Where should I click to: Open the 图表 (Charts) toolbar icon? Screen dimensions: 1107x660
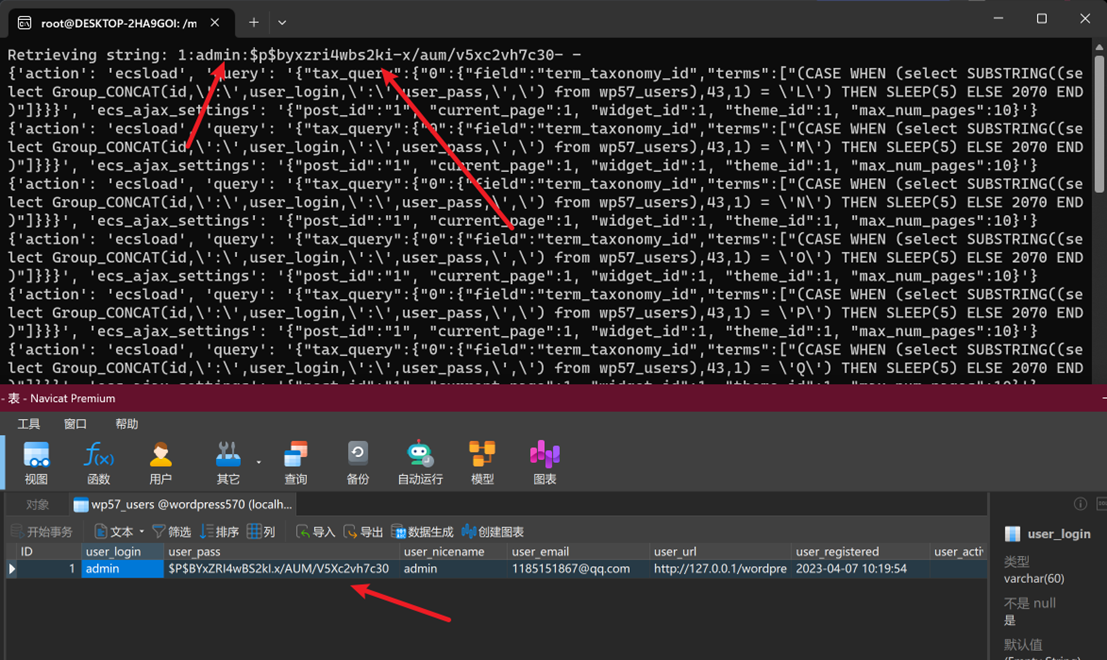coord(544,463)
